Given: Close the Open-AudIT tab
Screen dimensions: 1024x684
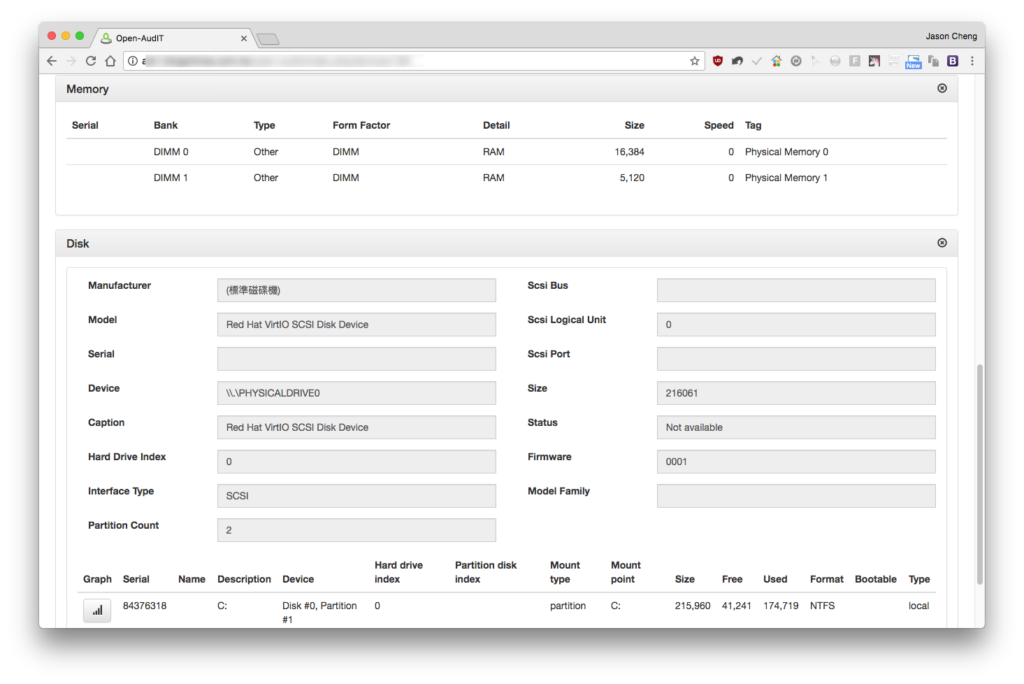Looking at the screenshot, I should click(244, 39).
